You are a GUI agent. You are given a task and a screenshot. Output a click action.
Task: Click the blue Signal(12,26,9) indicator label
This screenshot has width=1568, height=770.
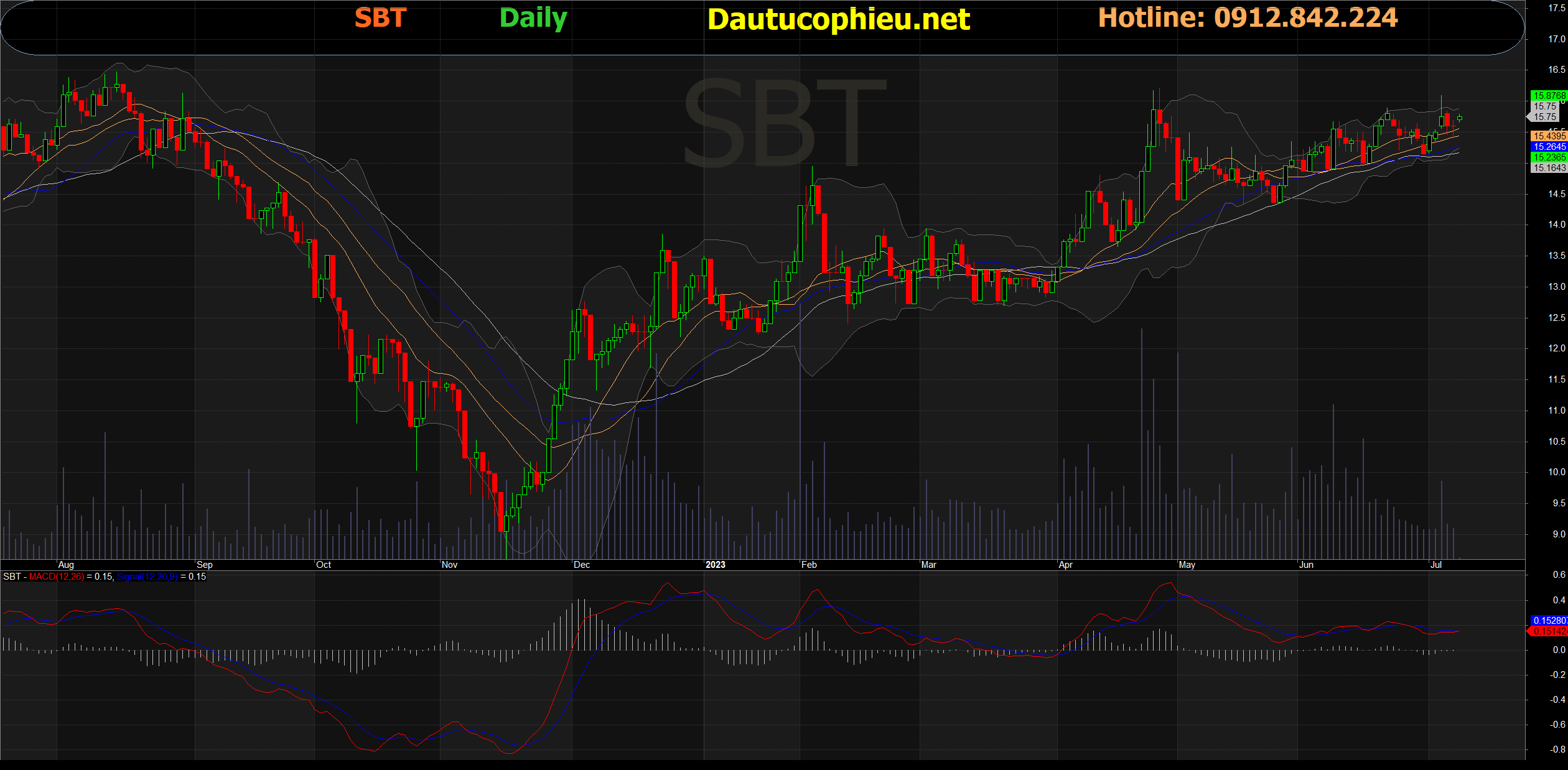pyautogui.click(x=147, y=577)
